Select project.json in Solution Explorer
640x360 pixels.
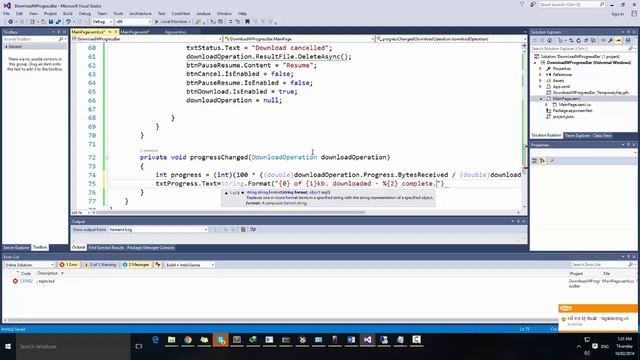pyautogui.click(x=562, y=117)
